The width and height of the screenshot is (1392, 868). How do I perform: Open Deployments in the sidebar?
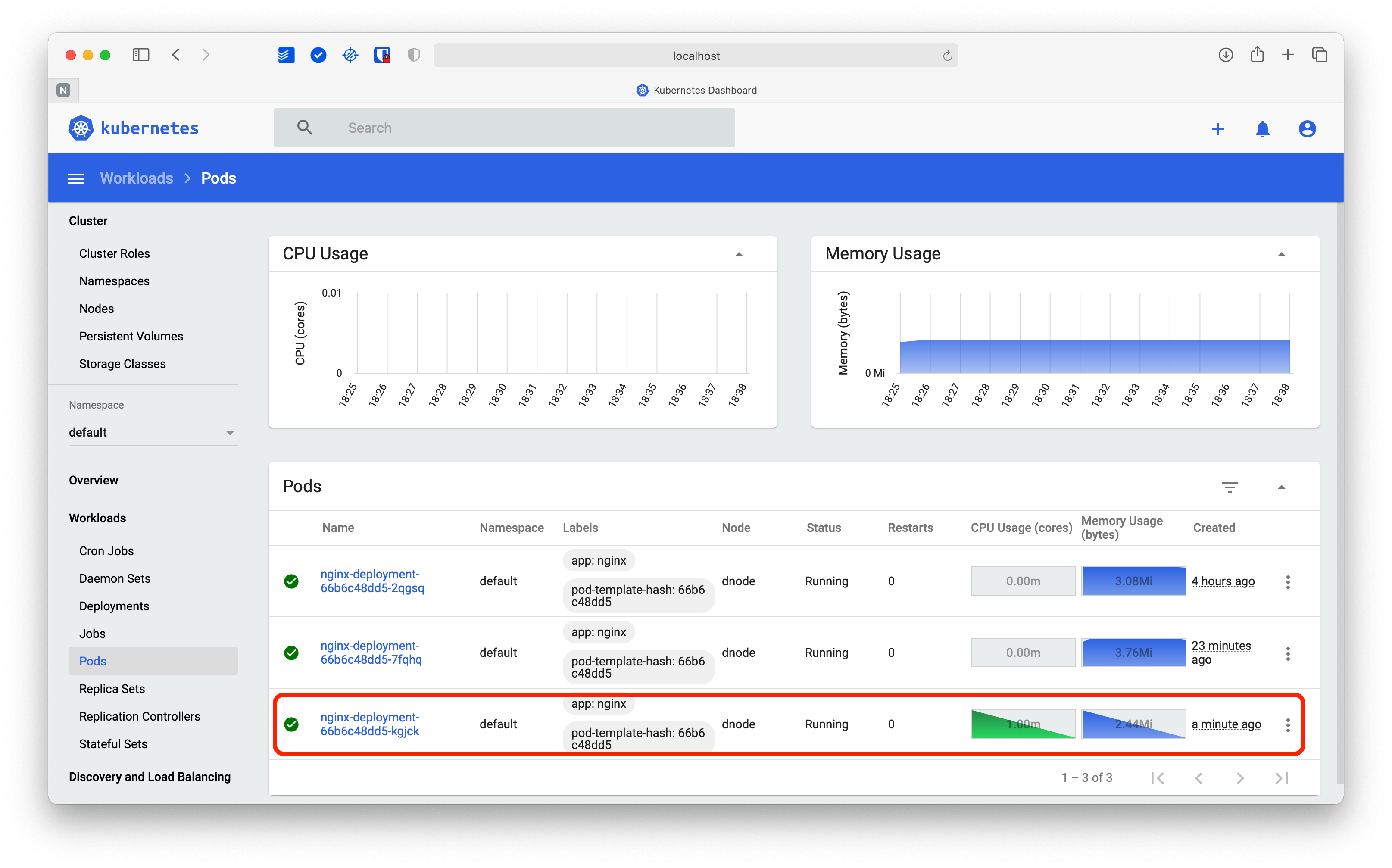click(x=114, y=606)
